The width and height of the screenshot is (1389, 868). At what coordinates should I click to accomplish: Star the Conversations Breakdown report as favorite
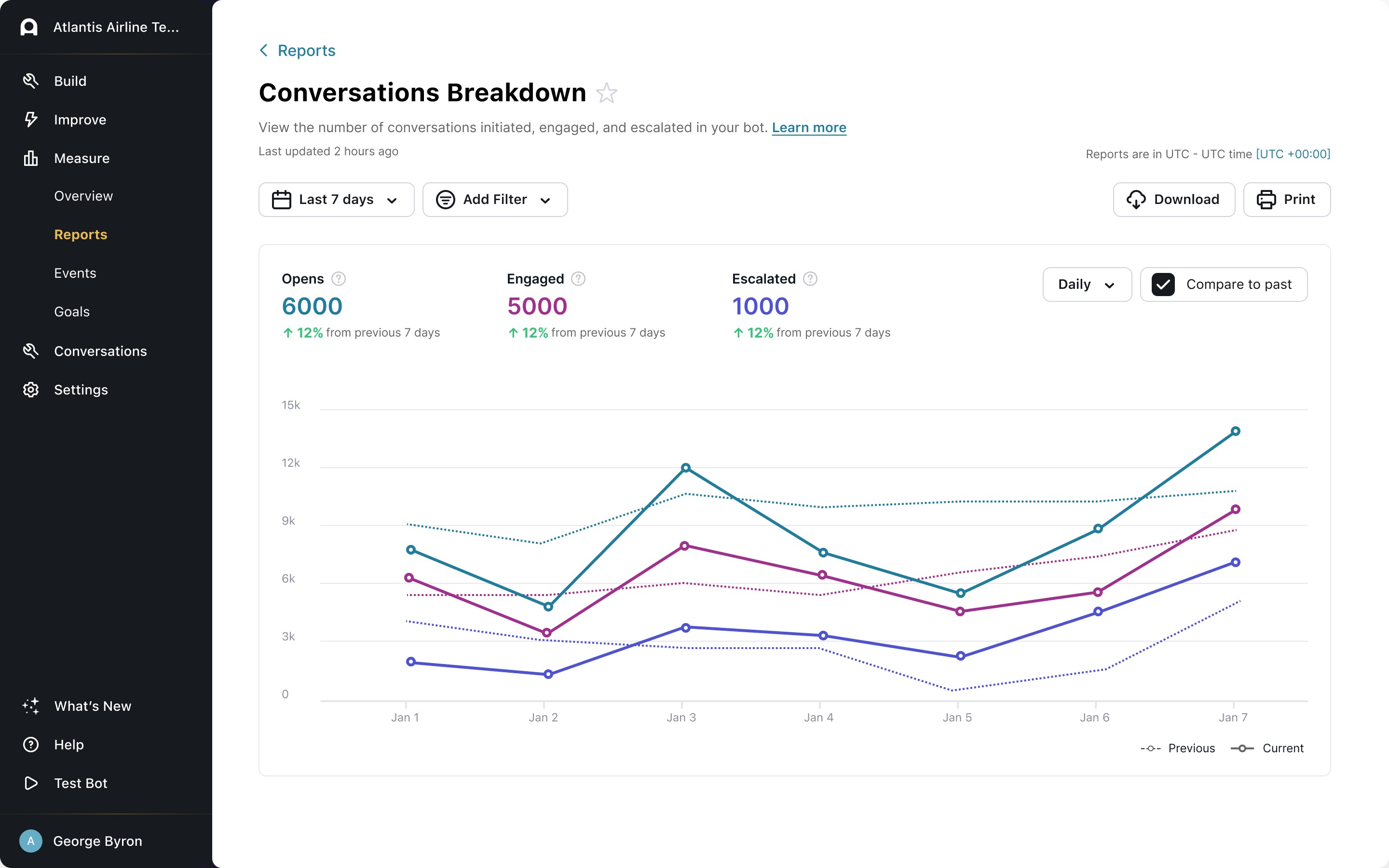[606, 93]
